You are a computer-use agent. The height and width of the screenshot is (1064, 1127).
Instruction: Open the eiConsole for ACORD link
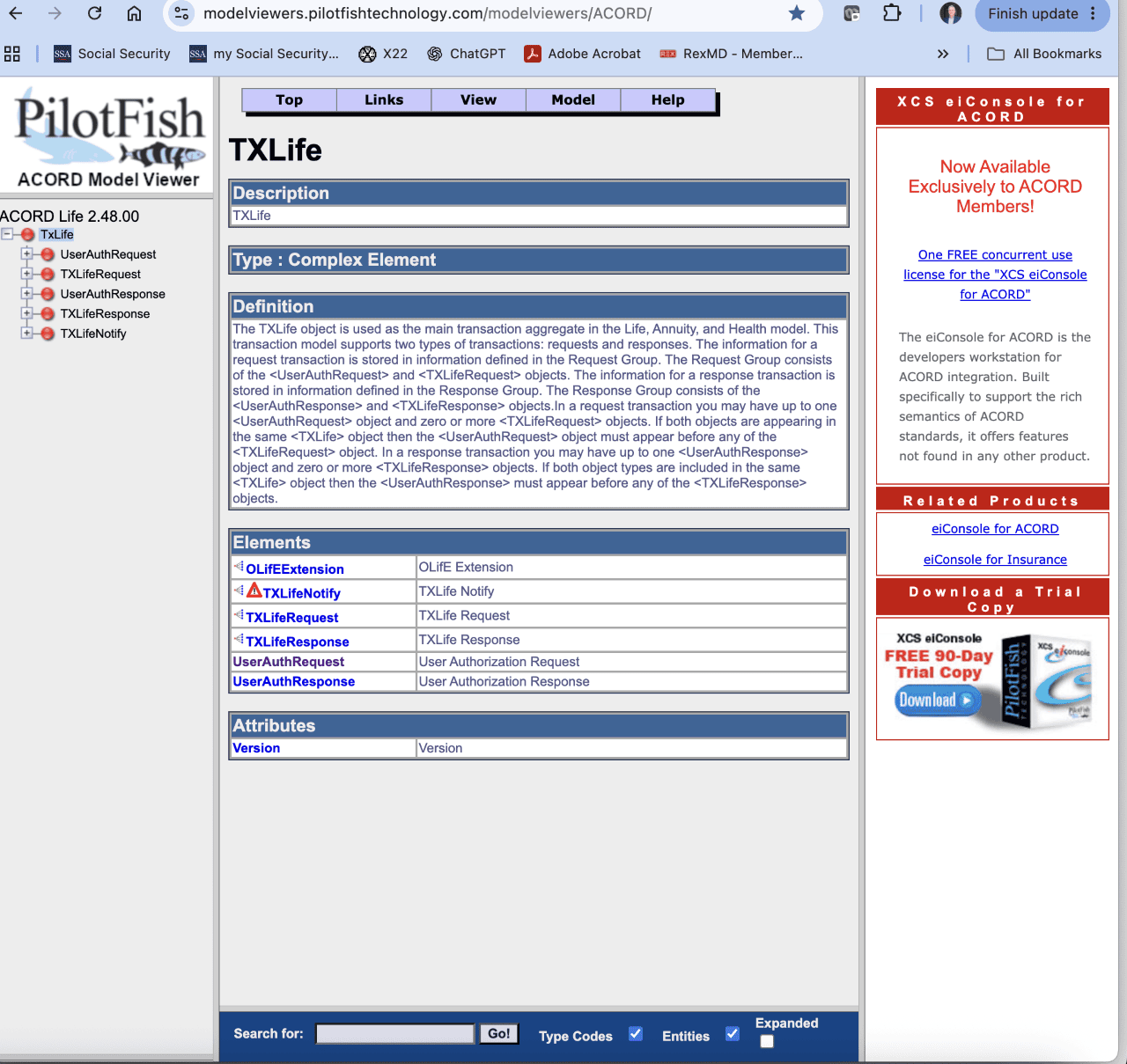point(995,529)
